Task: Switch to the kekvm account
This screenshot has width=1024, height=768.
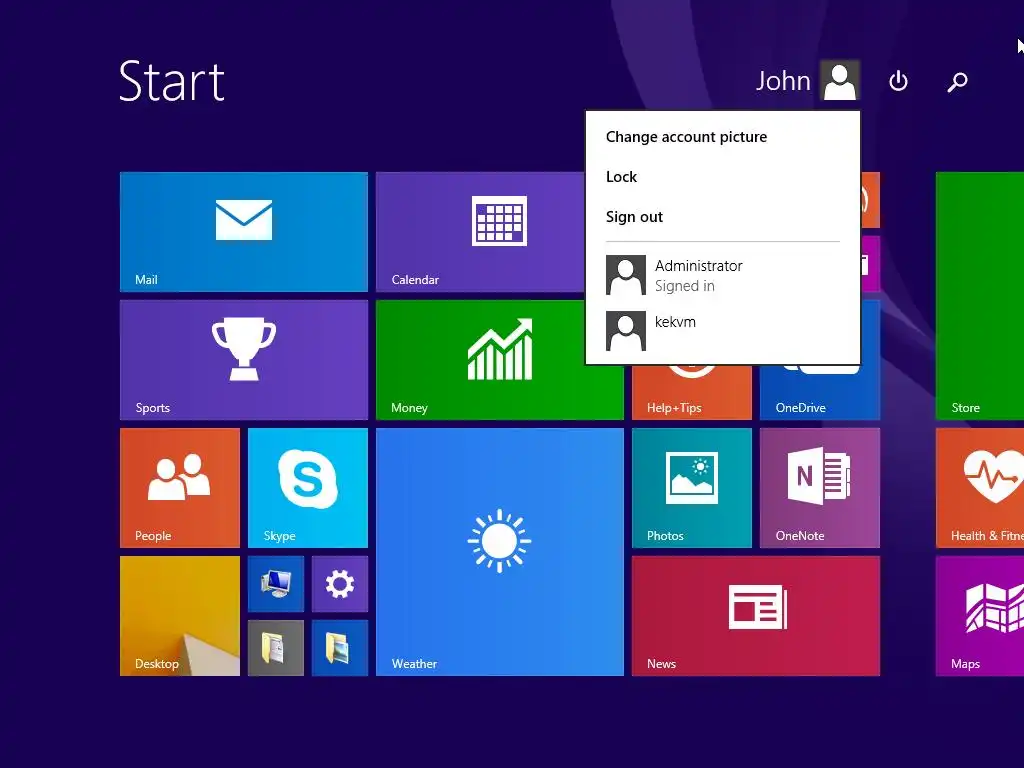Action: point(722,330)
